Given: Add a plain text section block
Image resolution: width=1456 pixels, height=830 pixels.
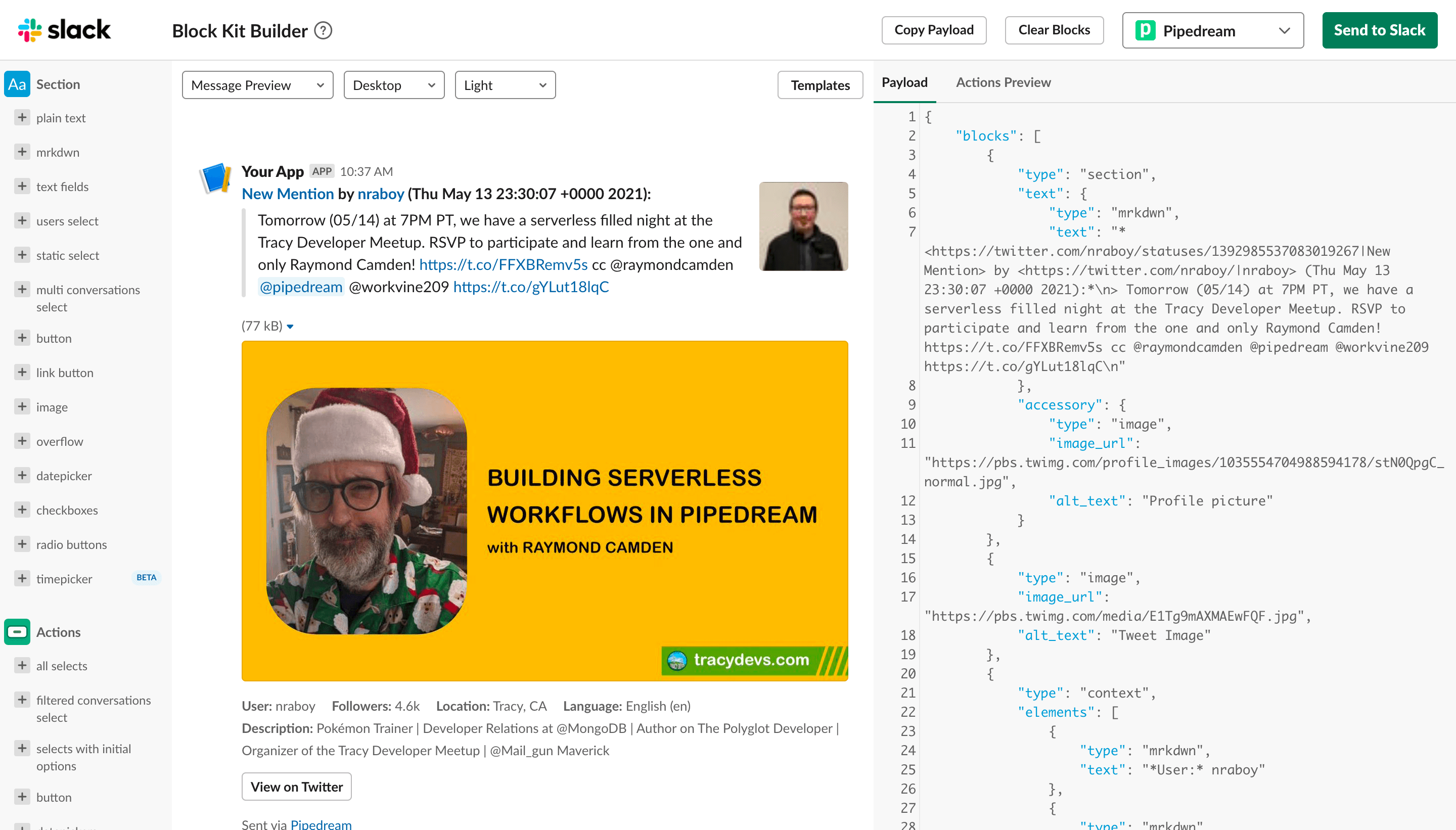Looking at the screenshot, I should pos(22,117).
